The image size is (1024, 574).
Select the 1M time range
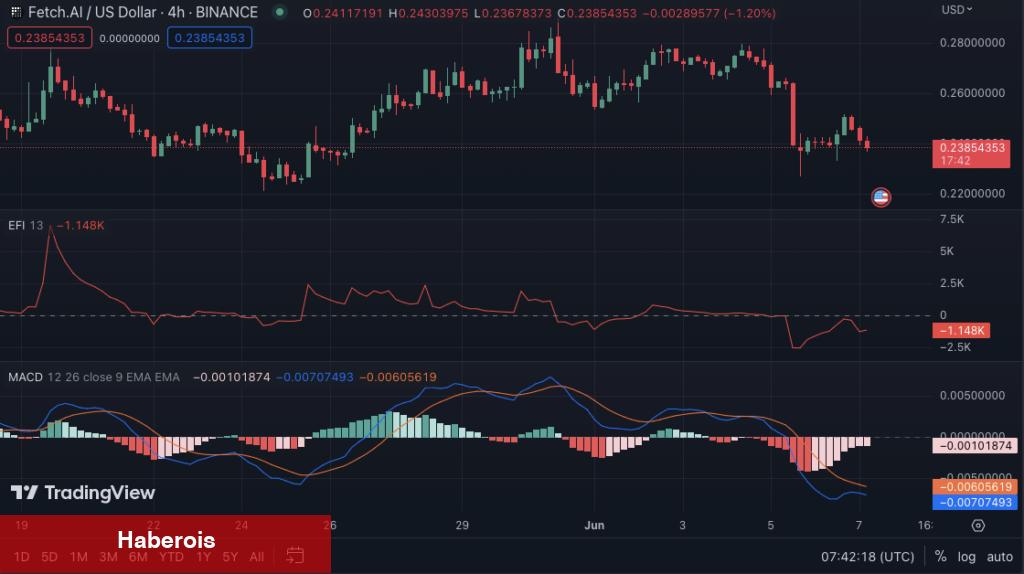coord(78,557)
